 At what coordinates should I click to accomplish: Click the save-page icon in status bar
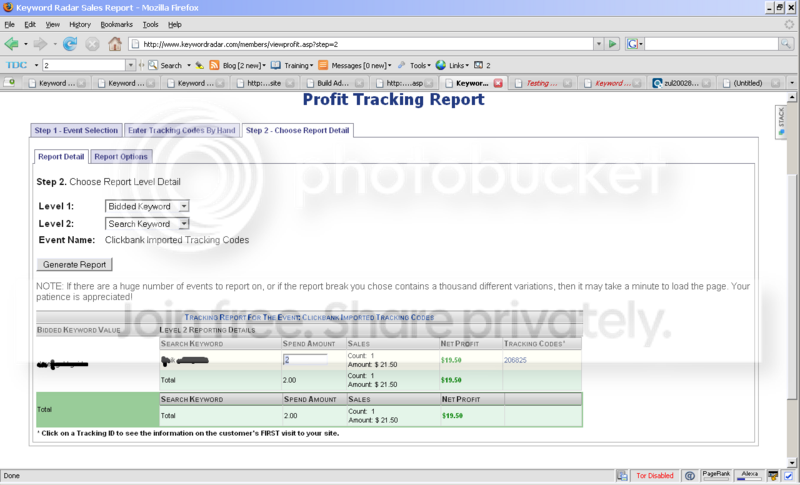(622, 476)
